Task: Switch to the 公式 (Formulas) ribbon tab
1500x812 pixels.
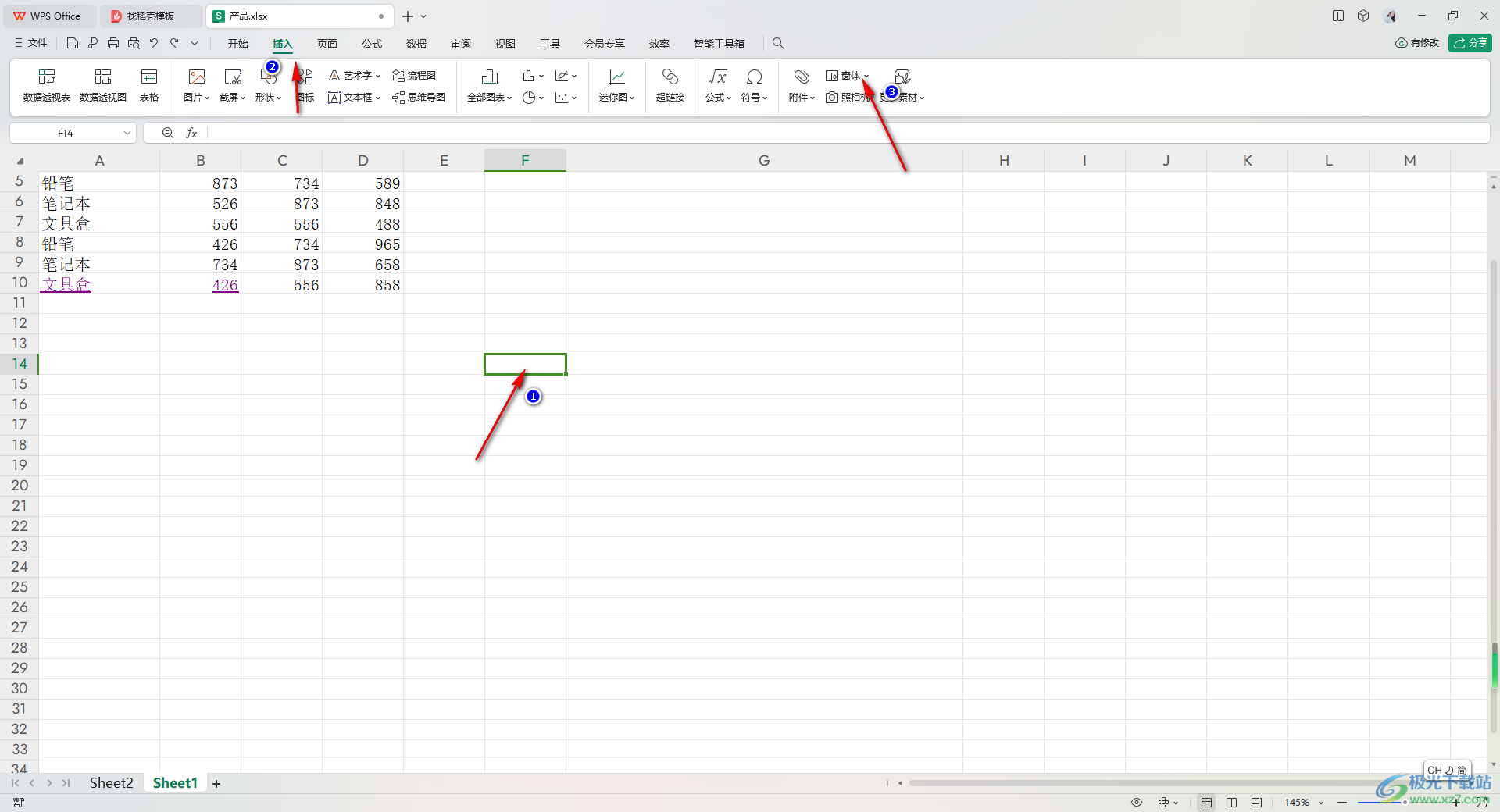Action: pos(372,44)
